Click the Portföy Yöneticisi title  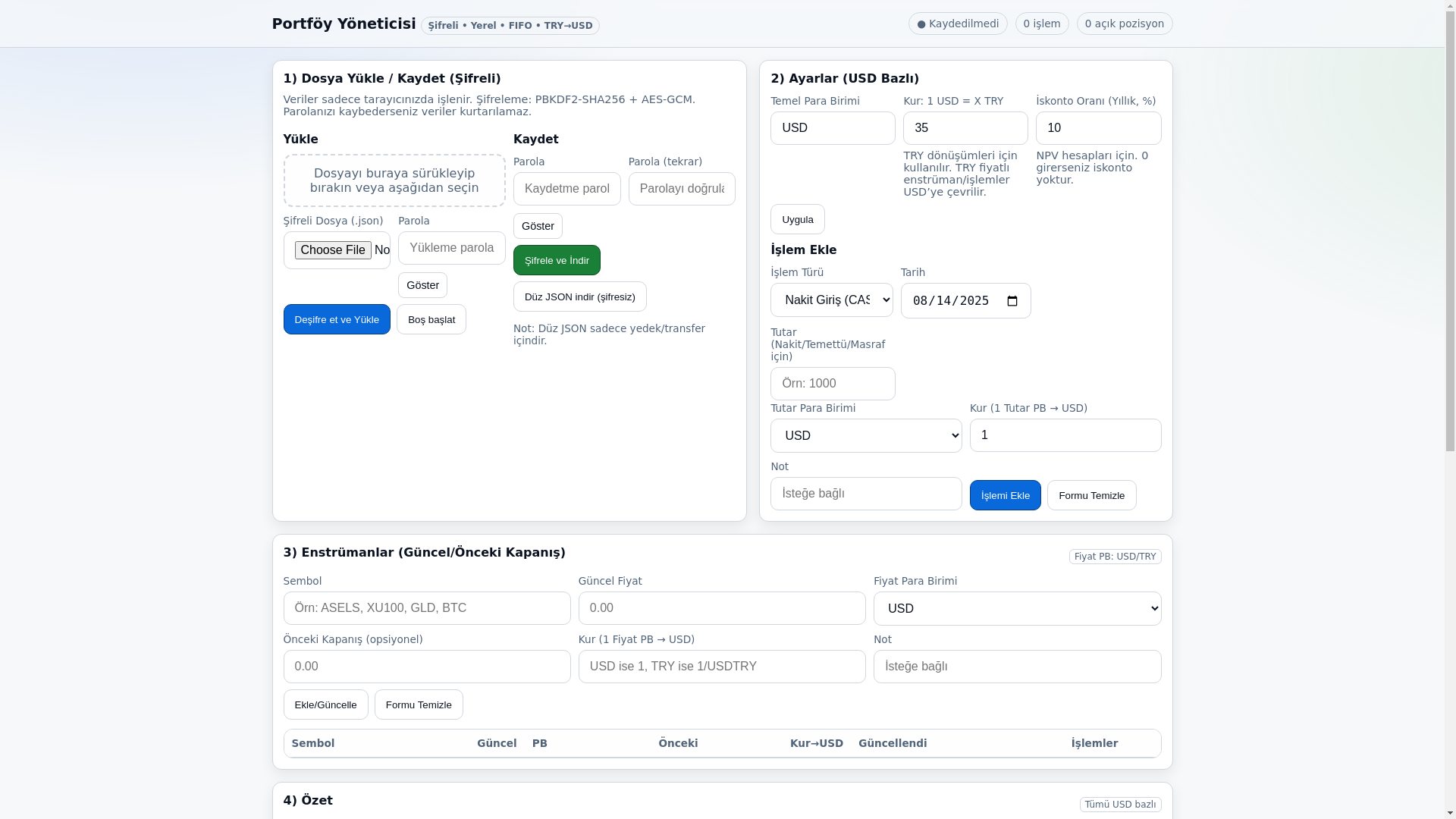[x=344, y=24]
